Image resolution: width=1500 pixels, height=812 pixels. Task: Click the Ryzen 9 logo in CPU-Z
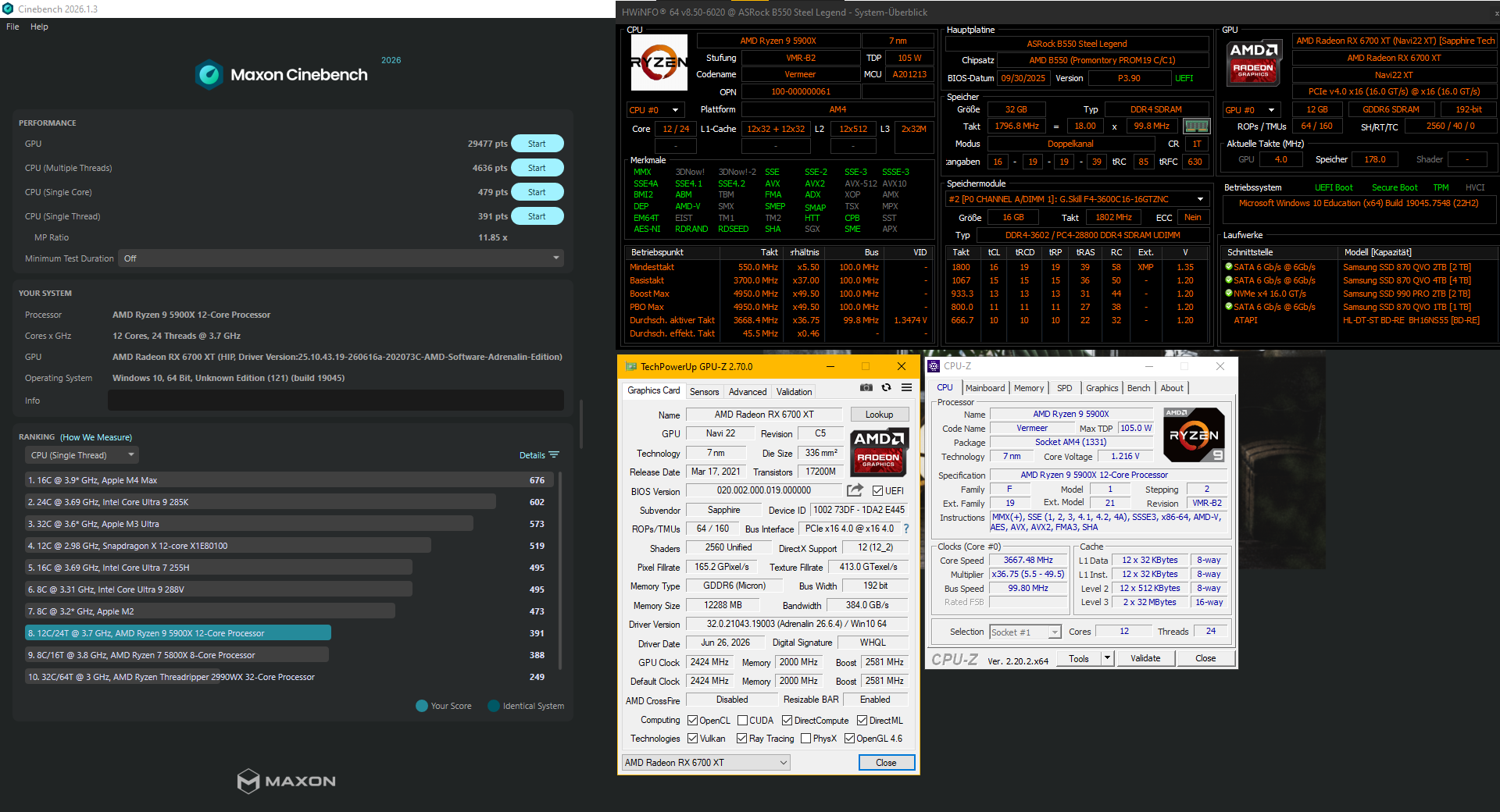pos(1194,435)
